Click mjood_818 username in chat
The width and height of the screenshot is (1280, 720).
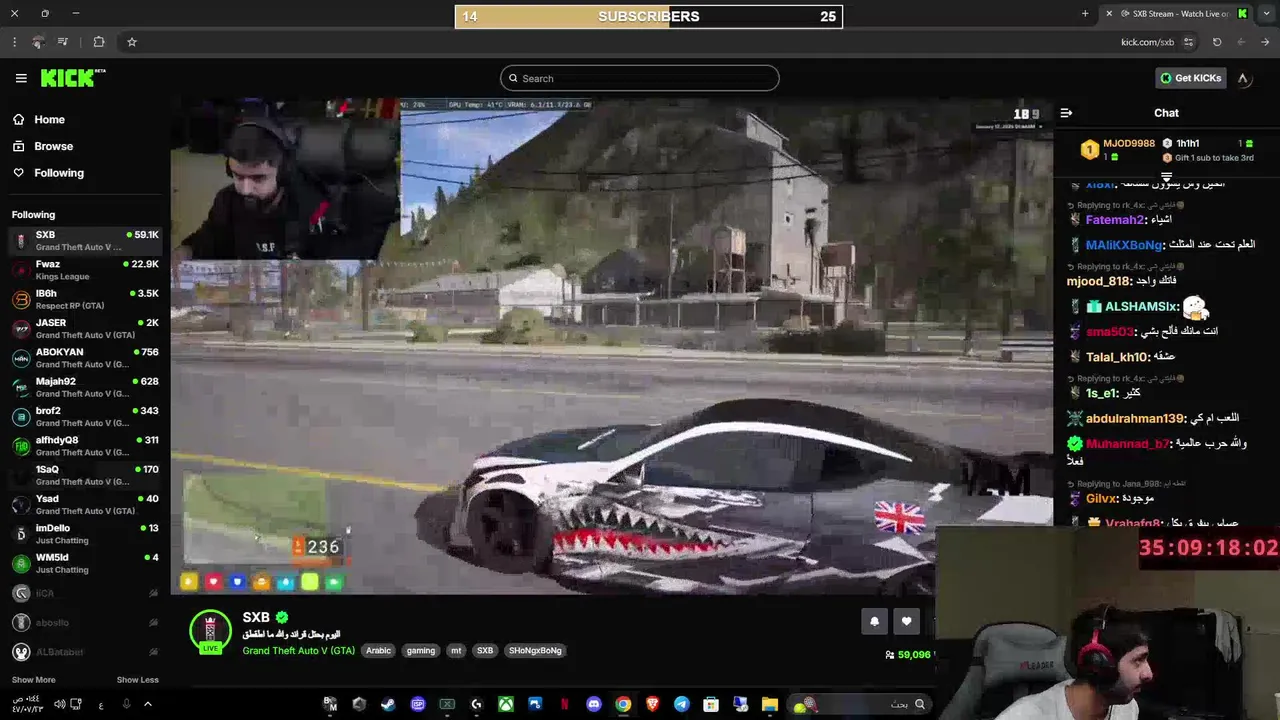pyautogui.click(x=1099, y=282)
